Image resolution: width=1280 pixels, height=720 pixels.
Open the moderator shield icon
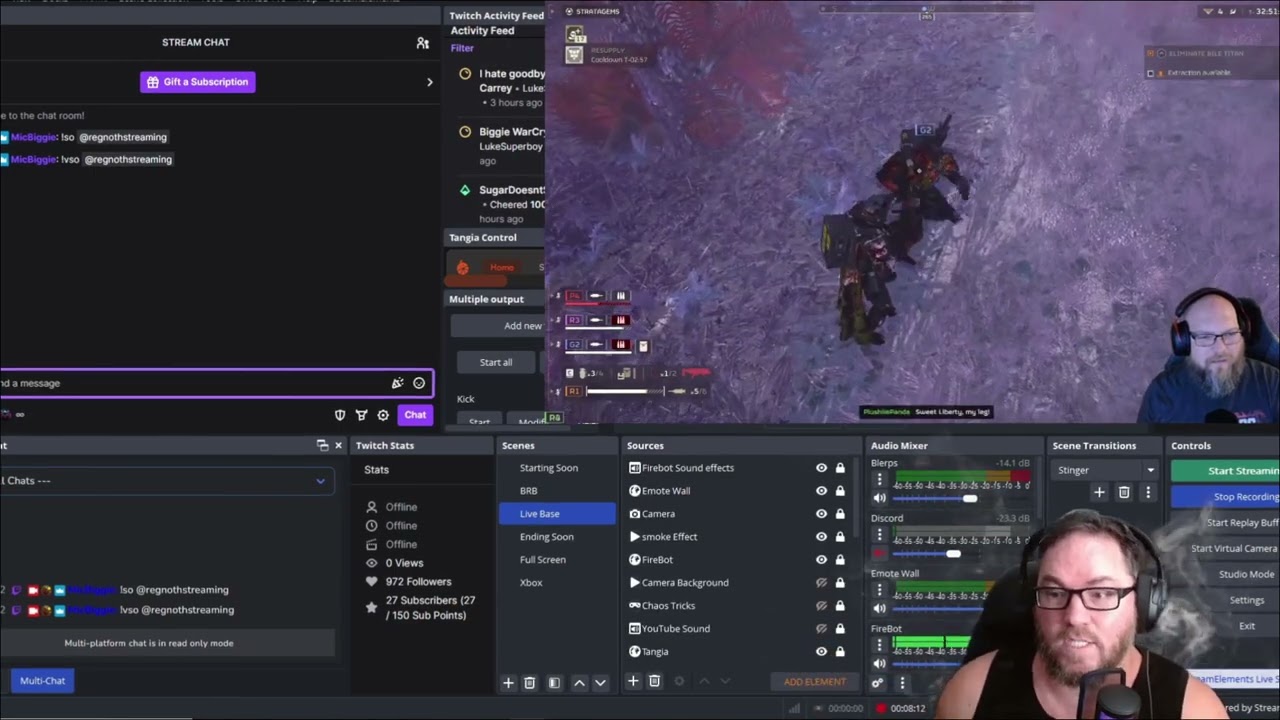pos(340,415)
